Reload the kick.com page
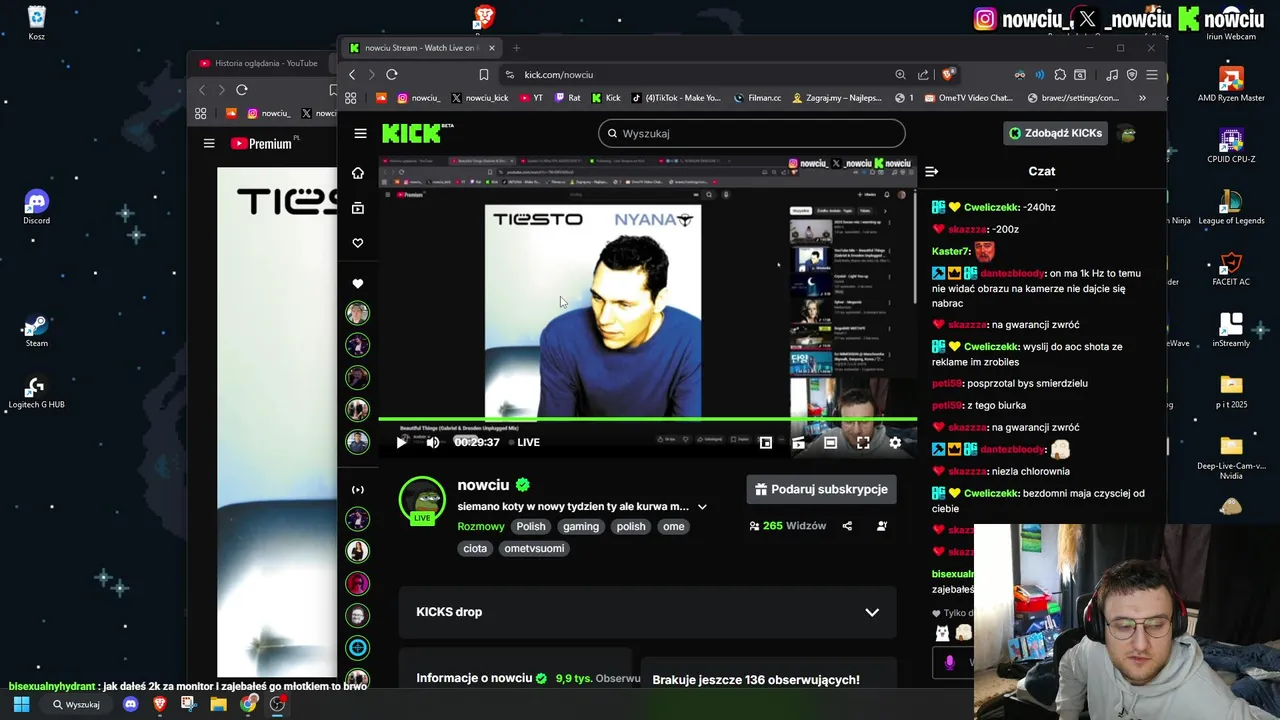The width and height of the screenshot is (1280, 720). [392, 74]
